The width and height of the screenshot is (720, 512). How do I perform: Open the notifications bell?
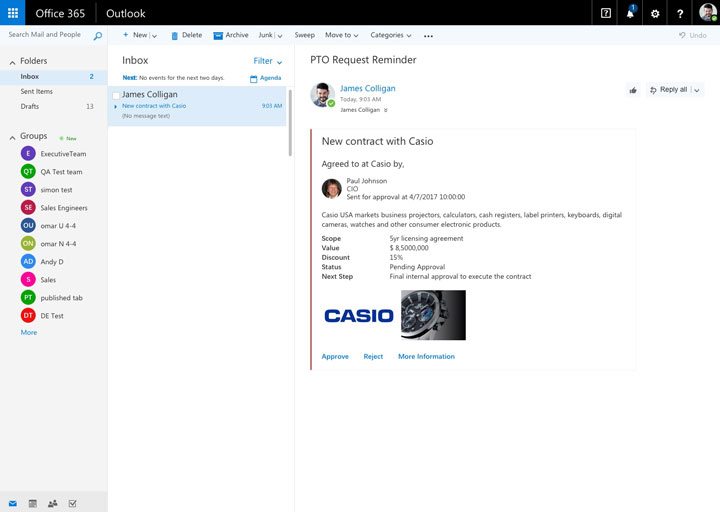click(630, 13)
